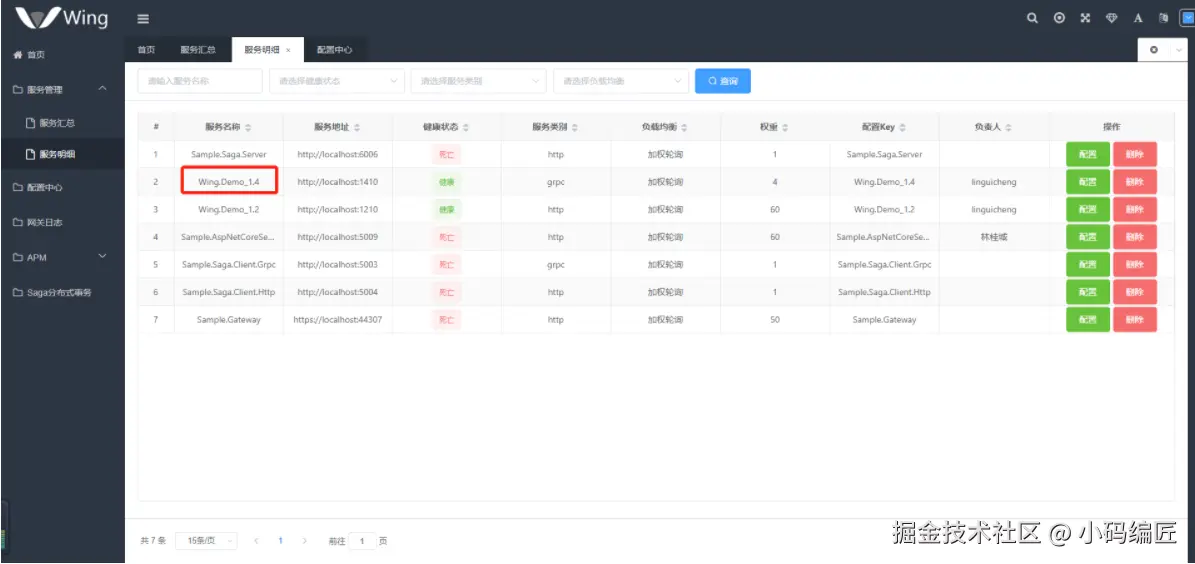
Task: Close the 服务明细 tab
Action: click(x=288, y=50)
